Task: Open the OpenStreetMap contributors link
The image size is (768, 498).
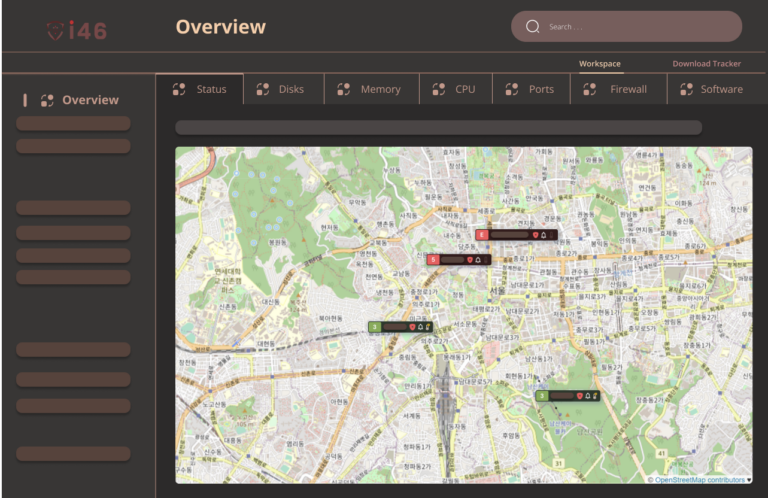Action: (x=699, y=480)
